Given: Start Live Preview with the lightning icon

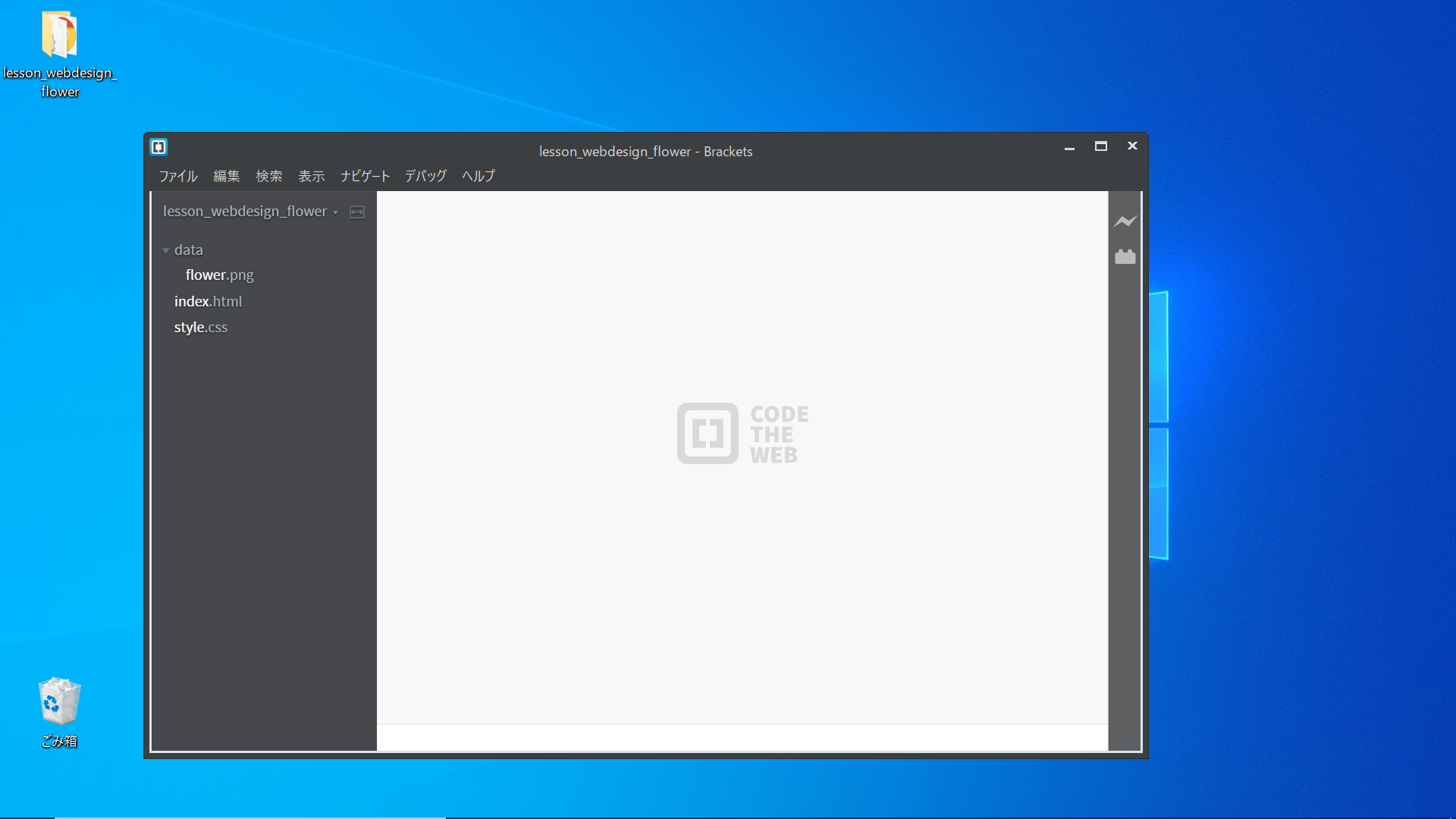Looking at the screenshot, I should (1125, 221).
